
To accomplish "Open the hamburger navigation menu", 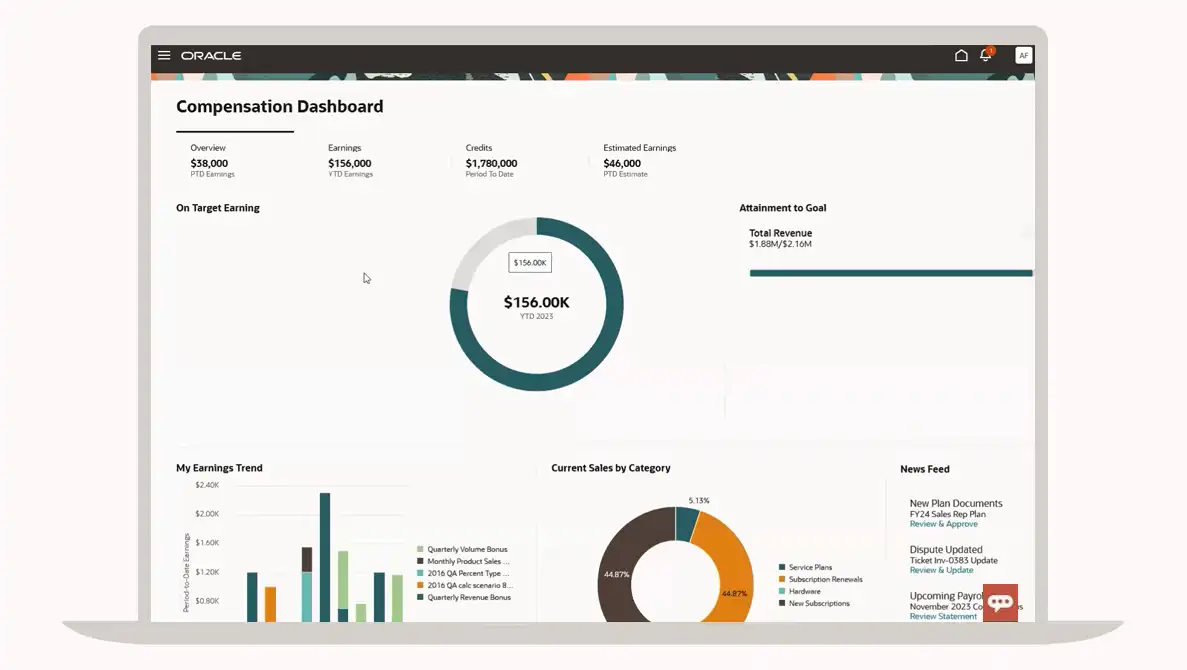I will coord(164,56).
